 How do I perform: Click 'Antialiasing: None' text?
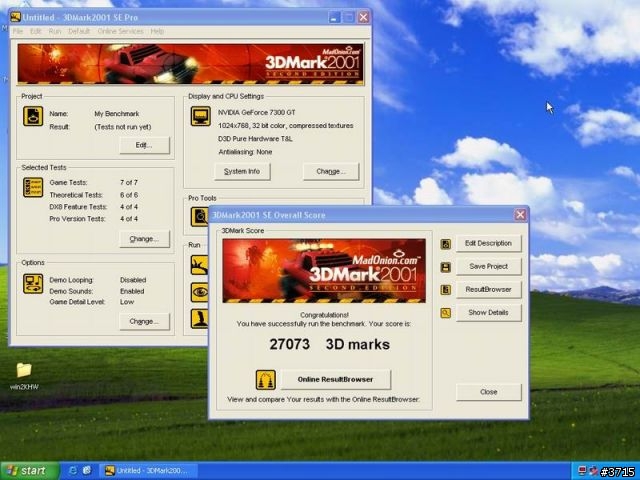click(x=245, y=152)
